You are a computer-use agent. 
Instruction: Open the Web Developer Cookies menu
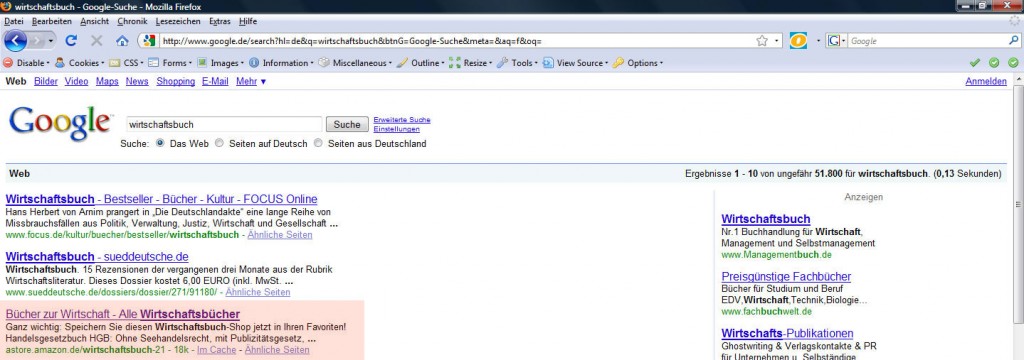79,63
